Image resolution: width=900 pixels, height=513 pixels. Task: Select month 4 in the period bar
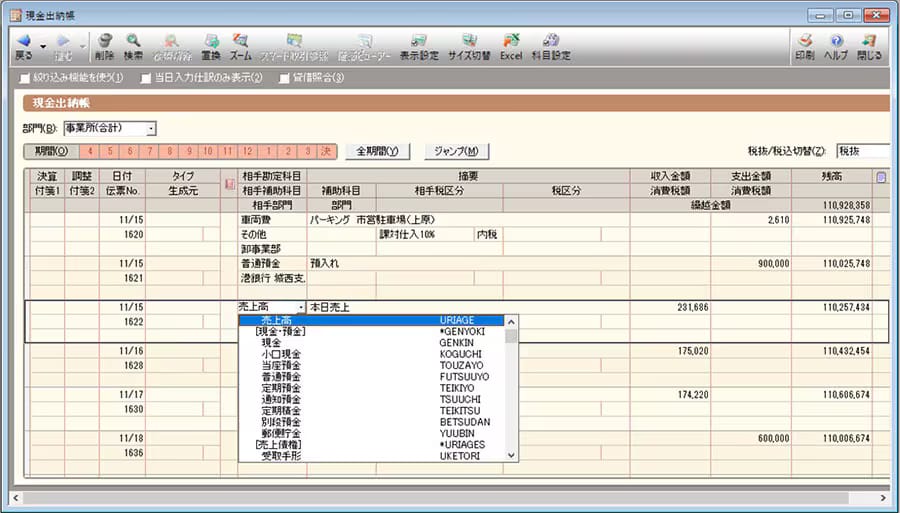click(x=90, y=151)
